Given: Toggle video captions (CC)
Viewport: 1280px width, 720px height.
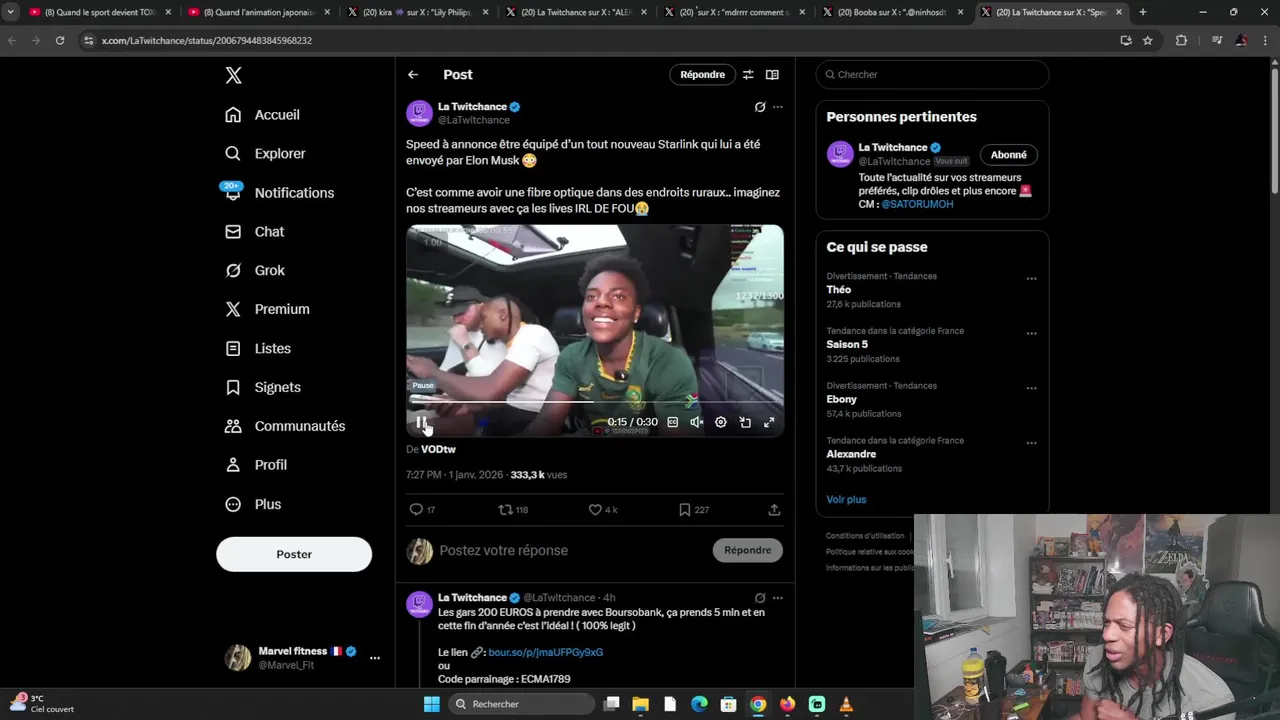Looking at the screenshot, I should click(673, 423).
